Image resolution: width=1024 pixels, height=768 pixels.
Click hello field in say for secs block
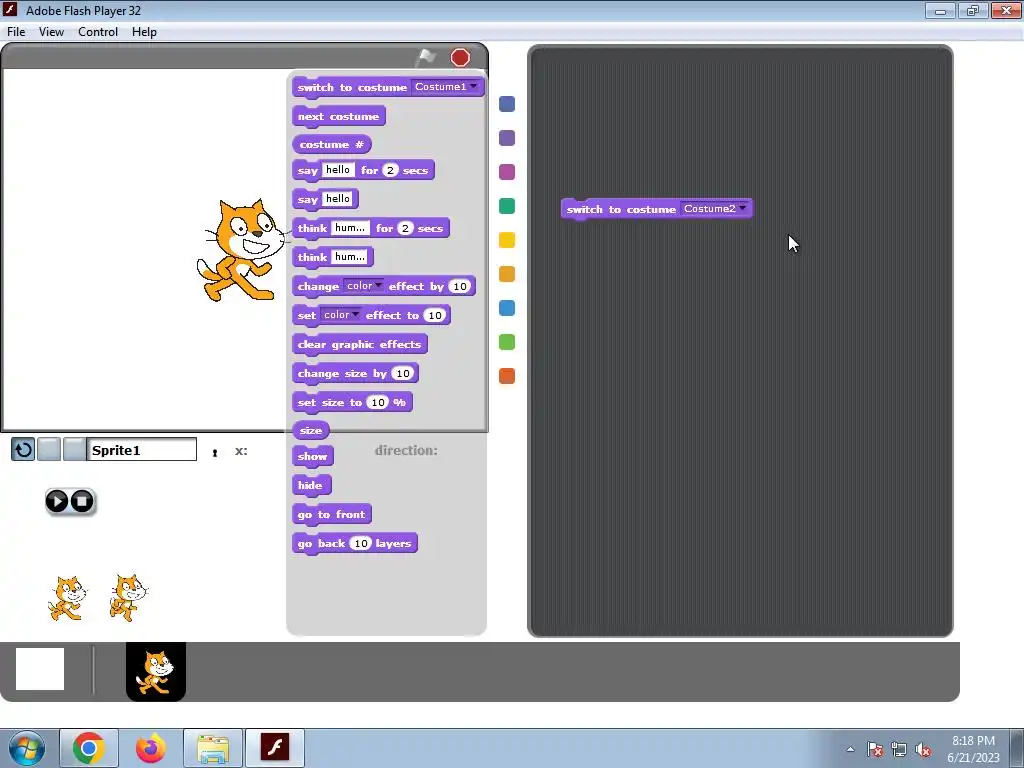[x=338, y=170]
